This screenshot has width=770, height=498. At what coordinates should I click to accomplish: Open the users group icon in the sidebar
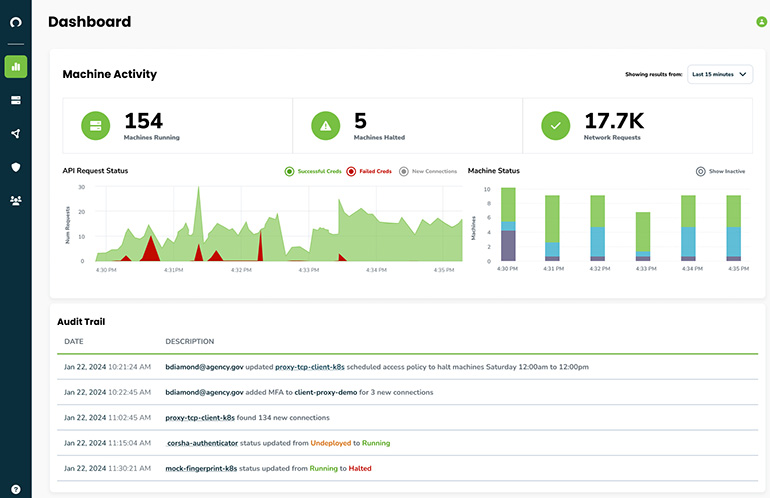click(16, 200)
